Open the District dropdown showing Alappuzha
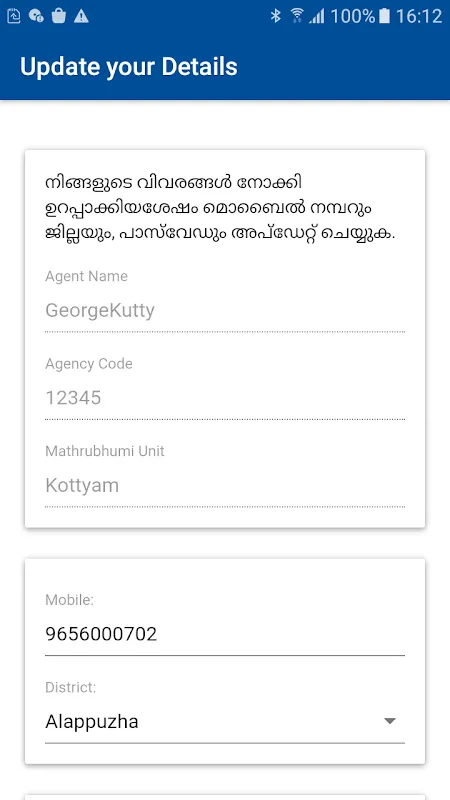Screen dimensions: 450x800 point(225,722)
